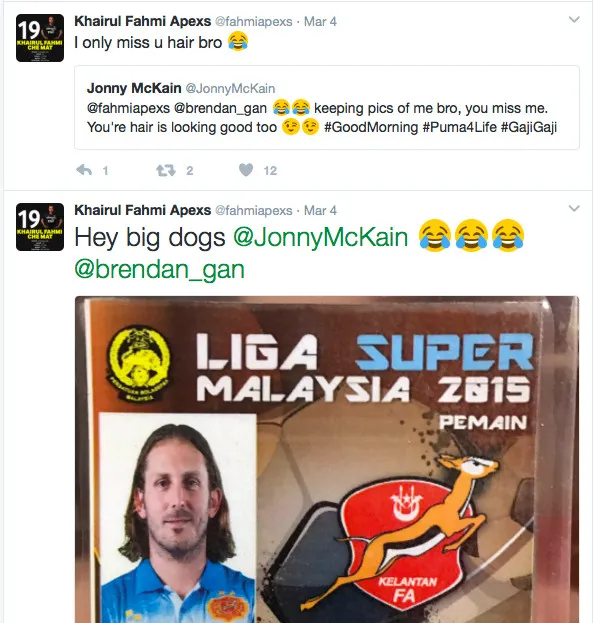Image resolution: width=593 pixels, height=623 pixels.
Task: Click the reply count number 1
Action: coord(105,171)
